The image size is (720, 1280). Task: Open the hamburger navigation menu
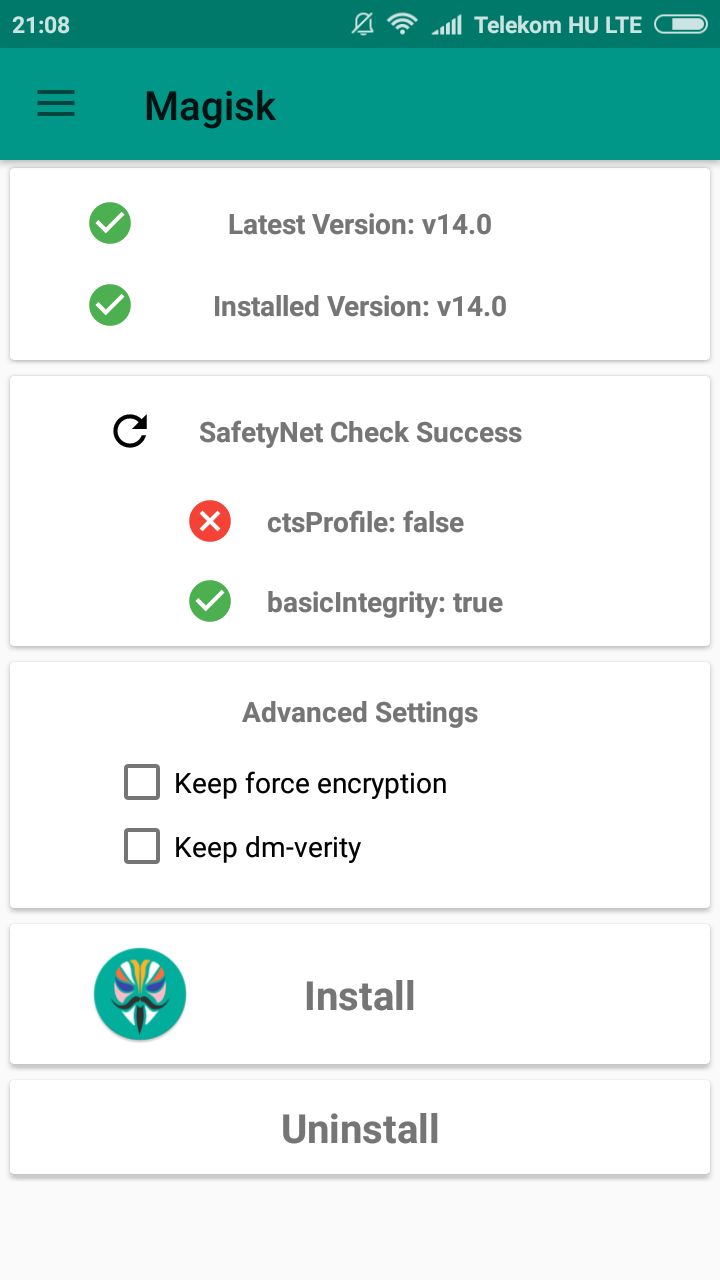tap(56, 104)
